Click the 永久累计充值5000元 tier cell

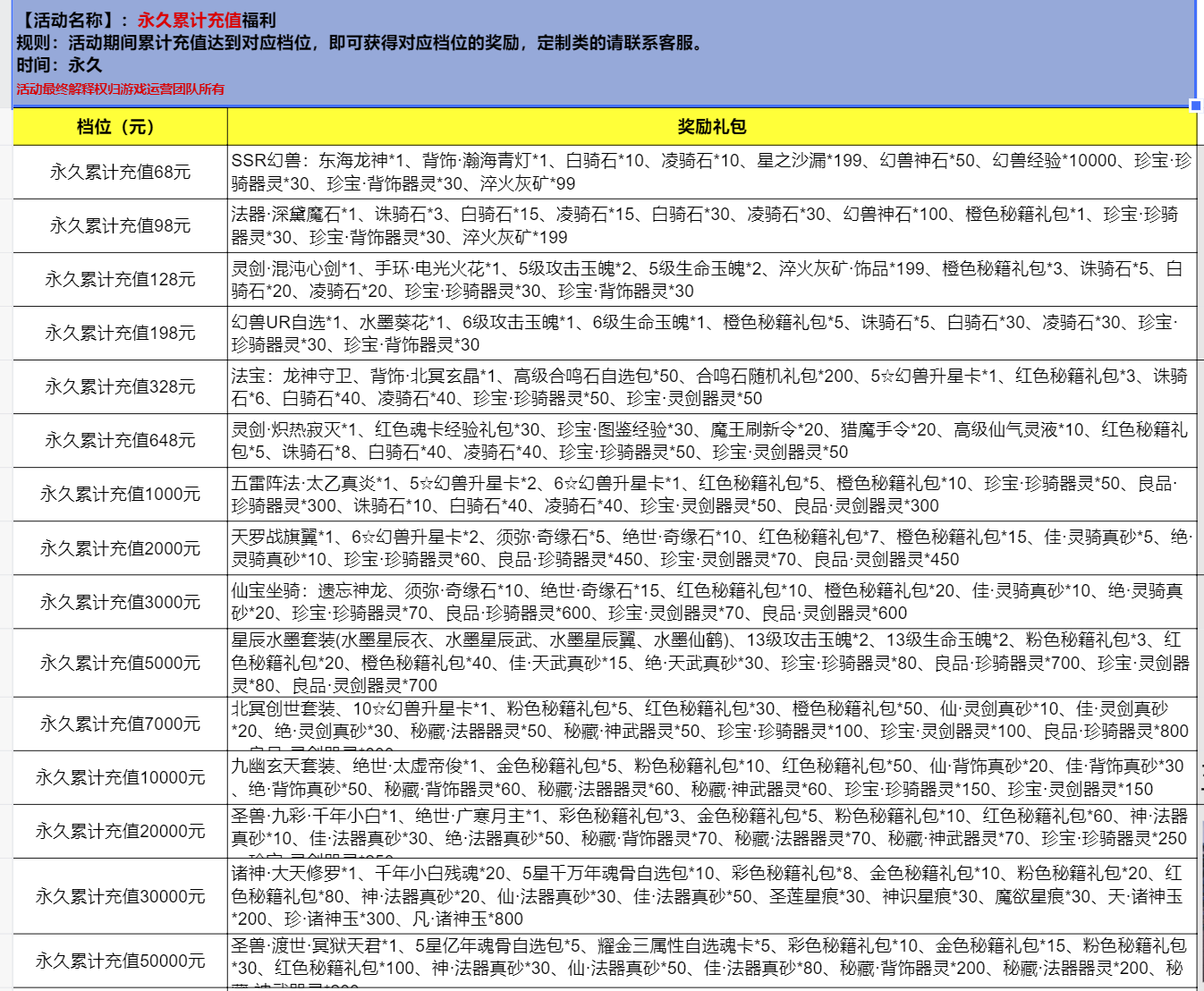[x=120, y=663]
